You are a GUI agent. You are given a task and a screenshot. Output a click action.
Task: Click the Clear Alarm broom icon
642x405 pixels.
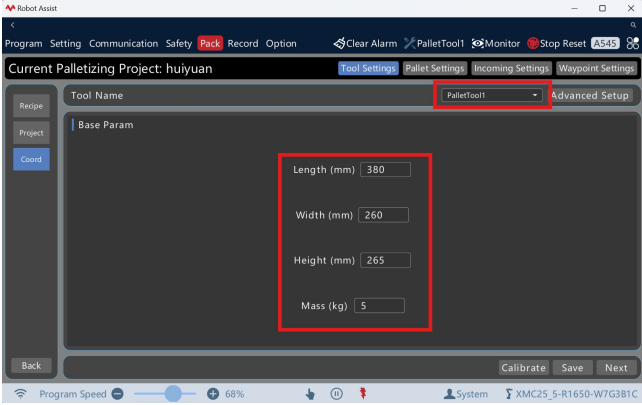(x=339, y=43)
